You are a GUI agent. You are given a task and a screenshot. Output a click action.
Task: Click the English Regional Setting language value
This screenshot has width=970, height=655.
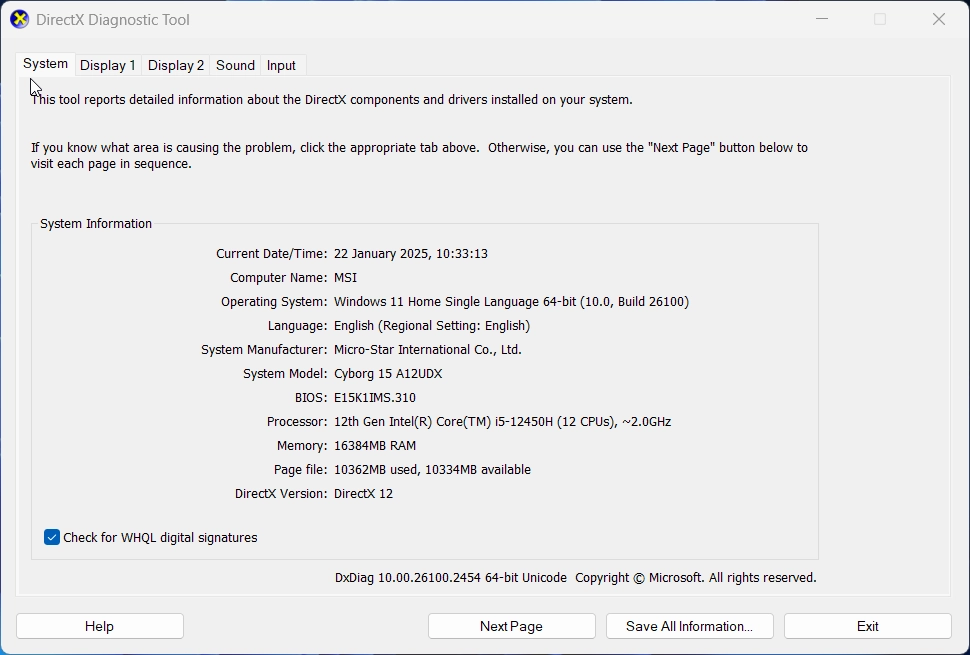[432, 326]
